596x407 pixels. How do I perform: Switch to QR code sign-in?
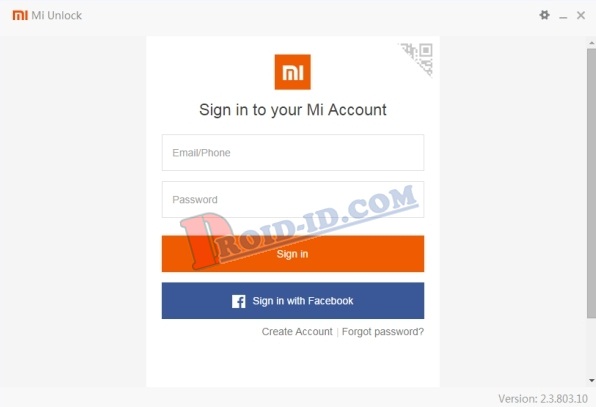(x=417, y=58)
